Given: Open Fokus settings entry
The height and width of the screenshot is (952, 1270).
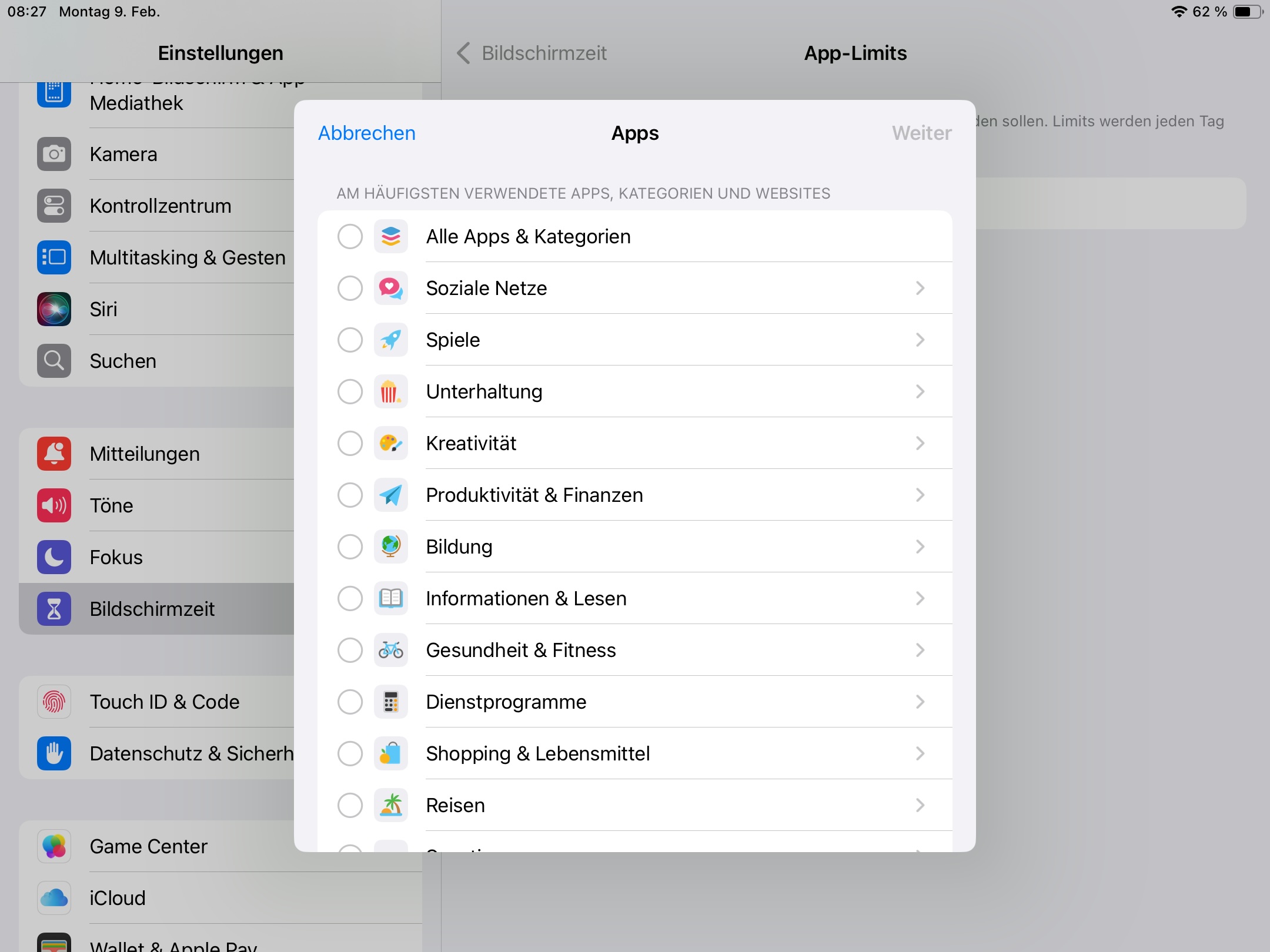Looking at the screenshot, I should point(156,557).
